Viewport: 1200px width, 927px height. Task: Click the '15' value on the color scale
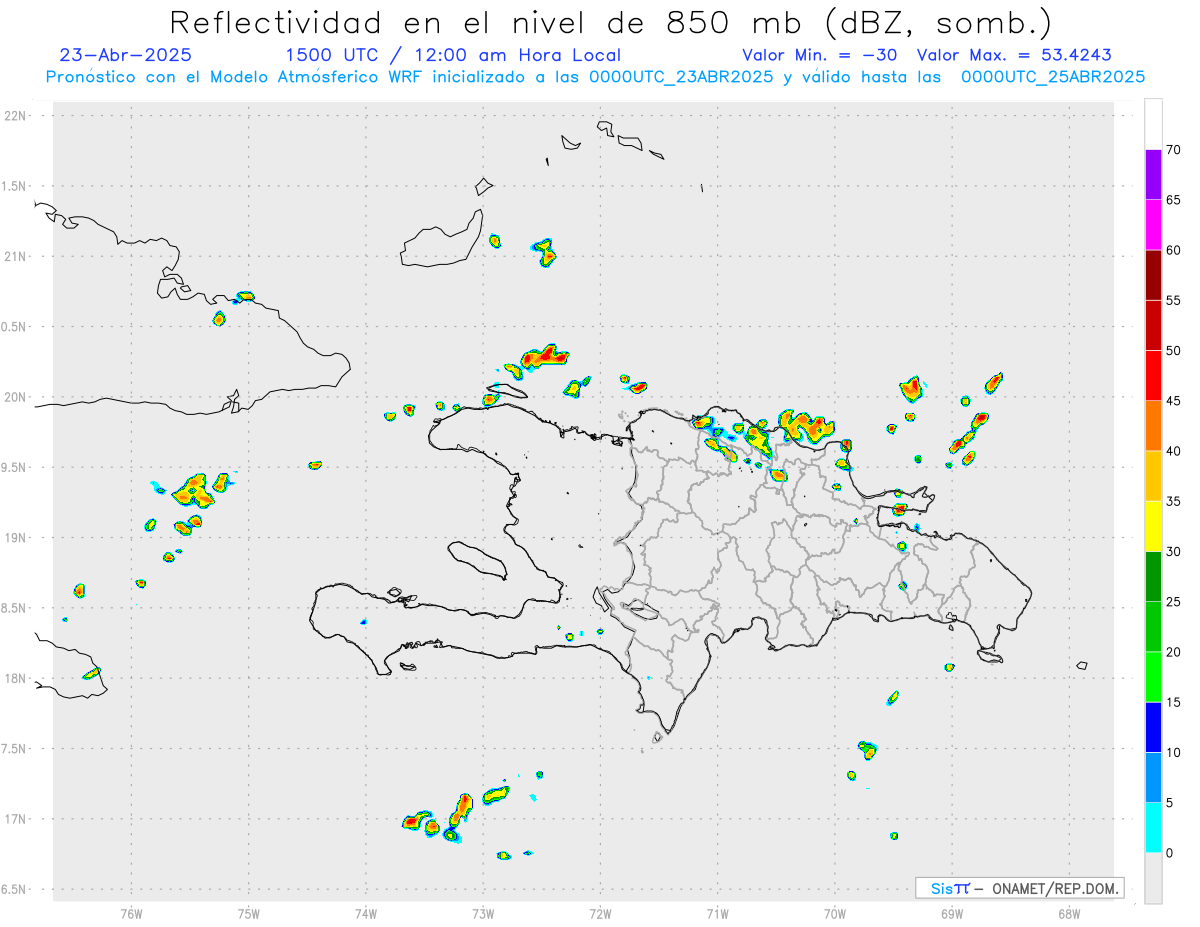click(x=1173, y=702)
